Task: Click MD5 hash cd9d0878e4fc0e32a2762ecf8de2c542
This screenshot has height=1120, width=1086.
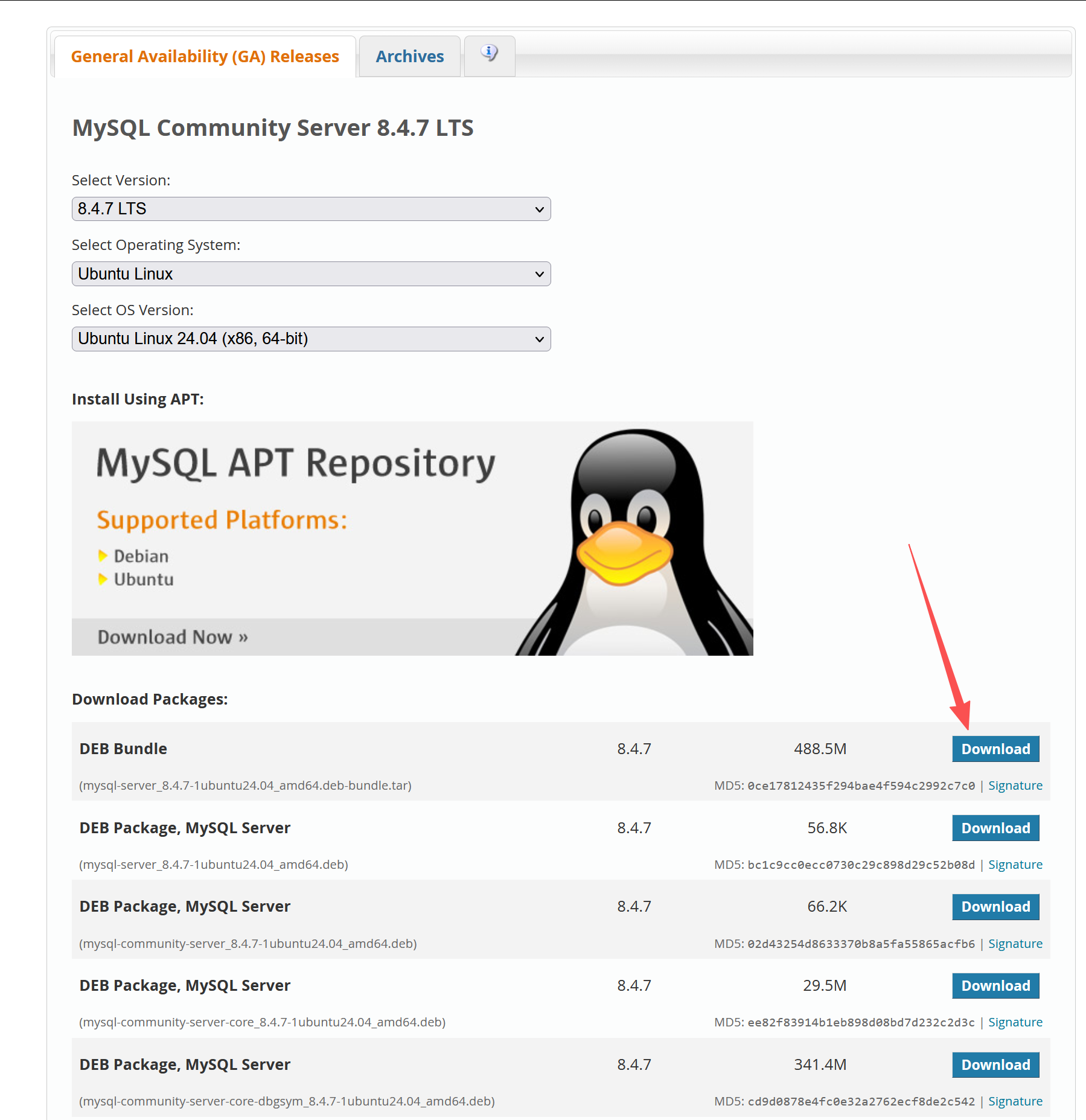Action: coord(861,1101)
